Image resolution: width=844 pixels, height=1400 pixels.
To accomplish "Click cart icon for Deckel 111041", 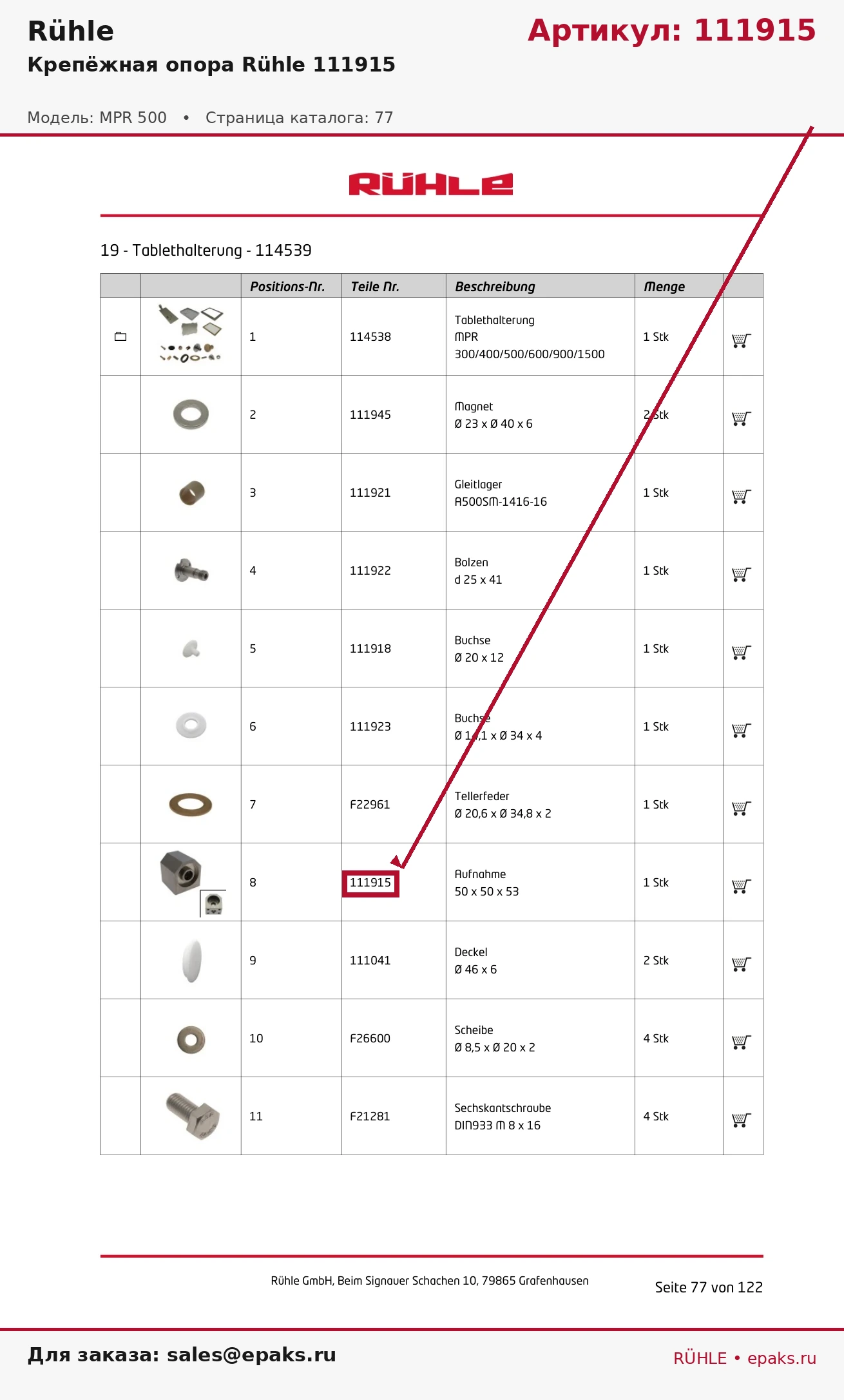I will point(742,964).
